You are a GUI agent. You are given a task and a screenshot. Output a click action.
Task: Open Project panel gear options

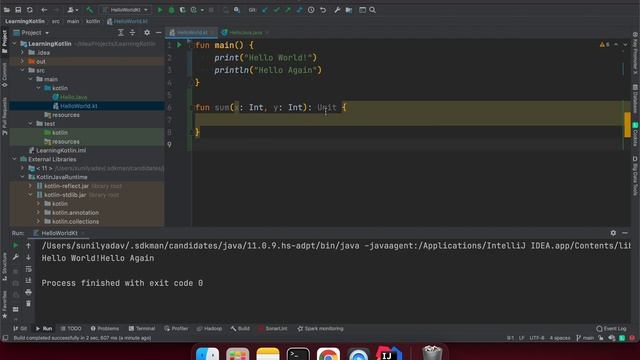coord(147,33)
